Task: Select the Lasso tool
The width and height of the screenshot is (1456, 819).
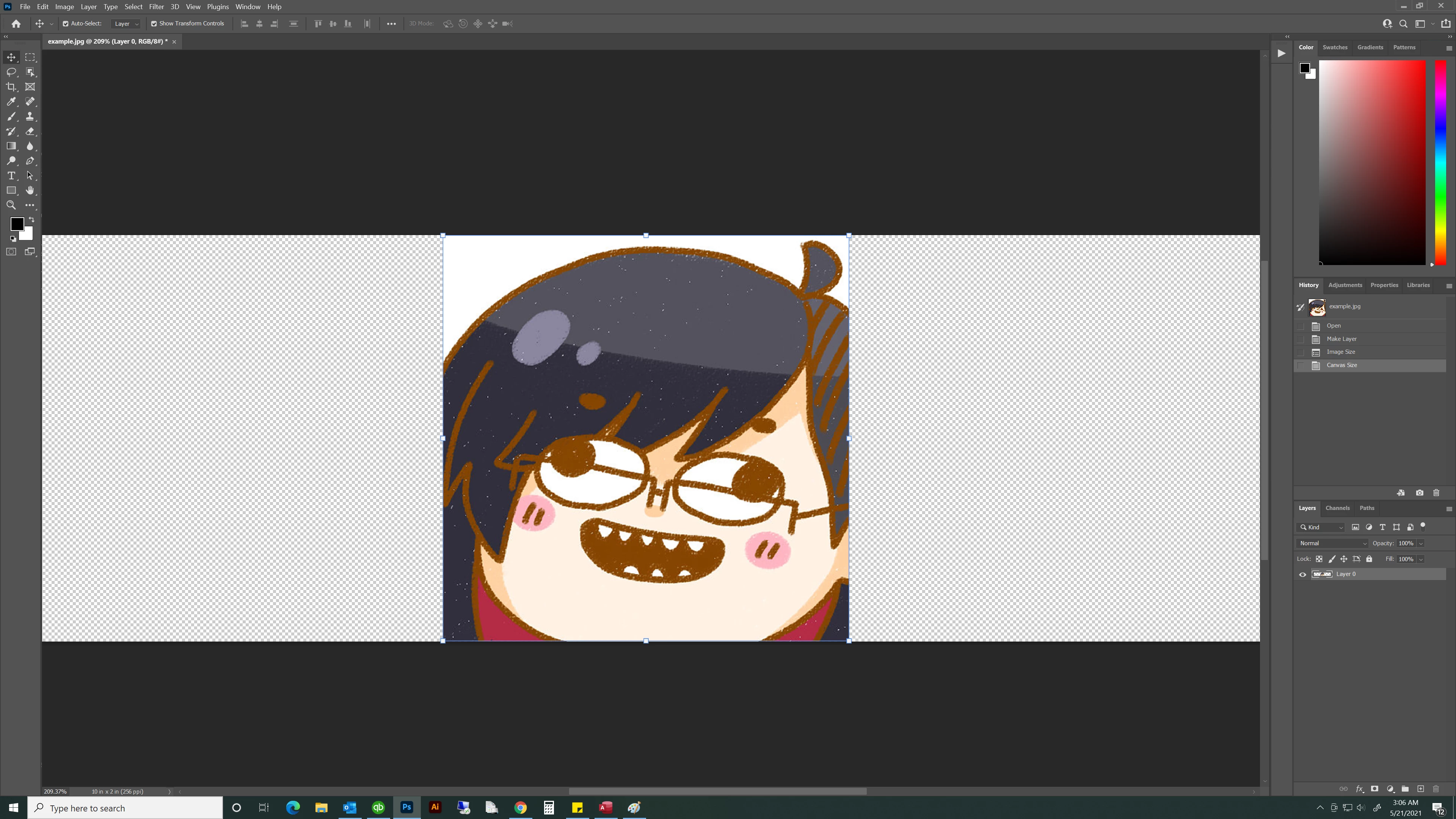Action: [11, 72]
